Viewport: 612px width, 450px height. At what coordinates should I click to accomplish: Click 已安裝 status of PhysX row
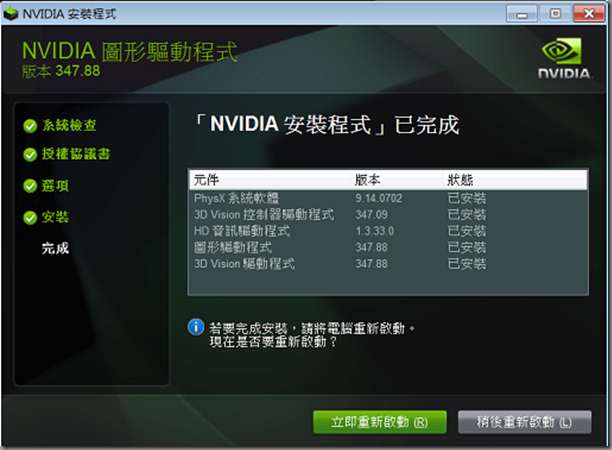(467, 198)
